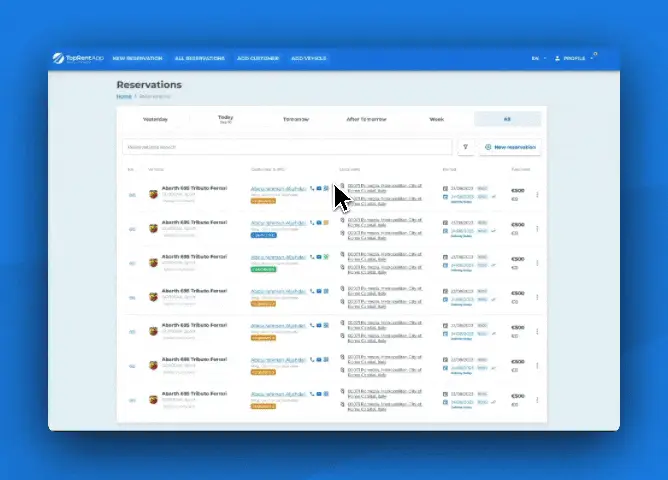Click the calendar icon in the first row's Period column
The width and height of the screenshot is (668, 480).
(445, 187)
